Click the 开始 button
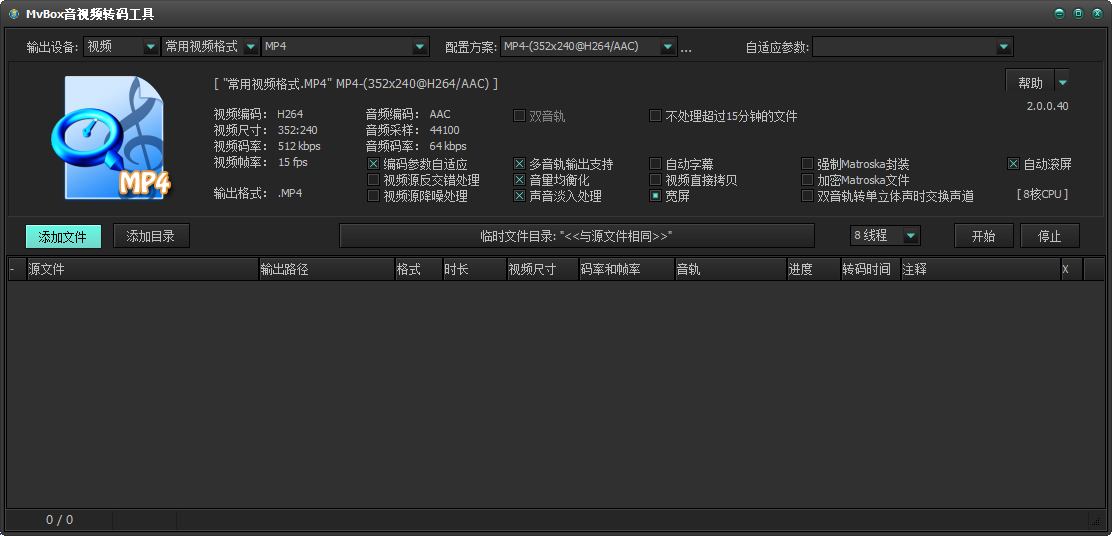 point(984,236)
